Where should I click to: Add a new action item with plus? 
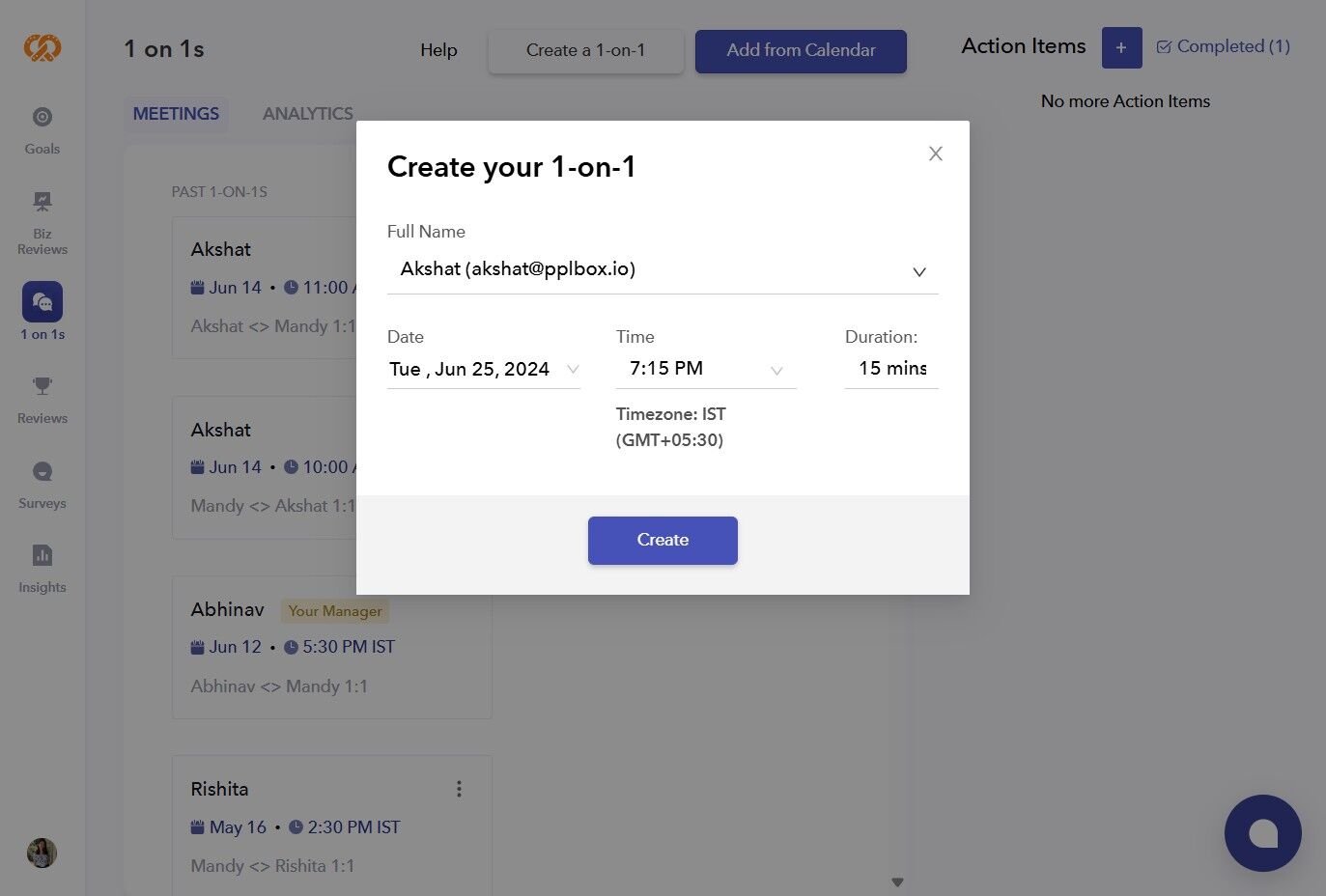(1121, 47)
